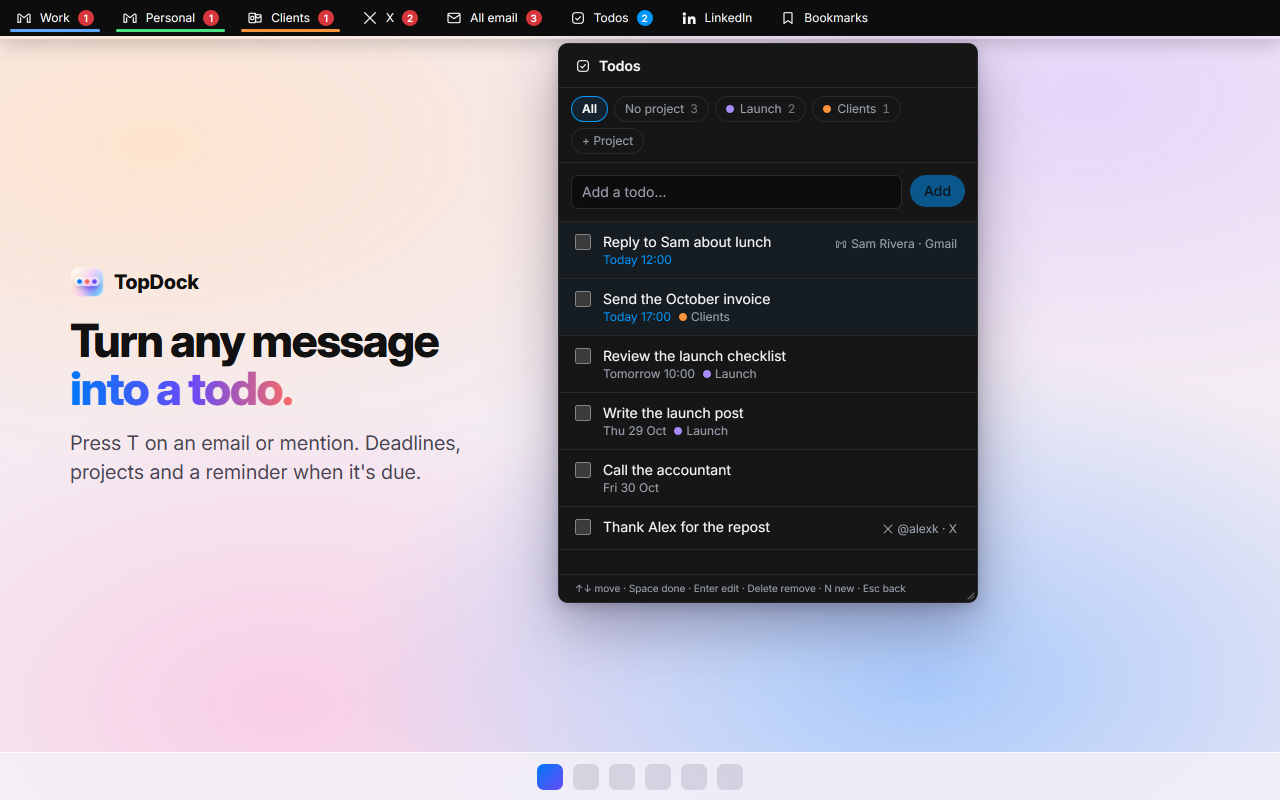
Task: Tick the "Thank Alex for the repost" checkbox
Action: click(583, 527)
